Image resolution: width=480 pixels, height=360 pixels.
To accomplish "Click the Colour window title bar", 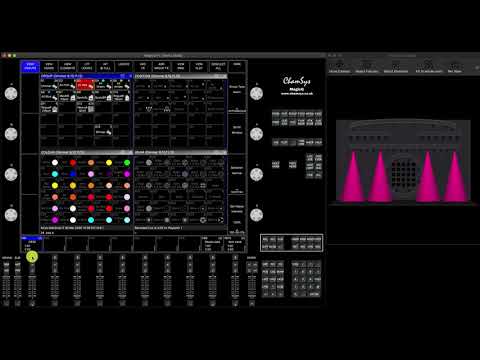I will (87, 152).
